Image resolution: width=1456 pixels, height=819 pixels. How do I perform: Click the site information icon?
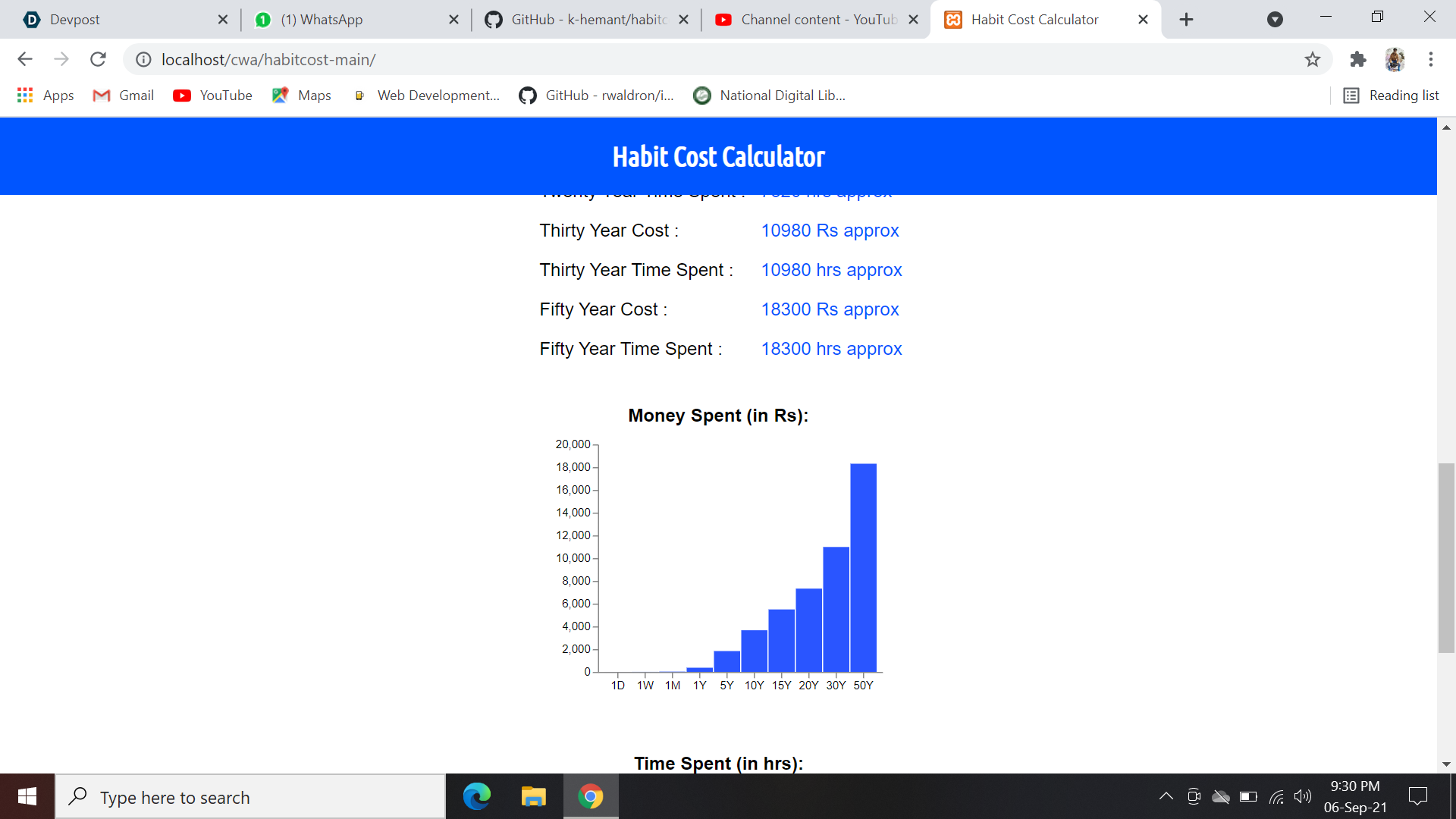click(143, 59)
